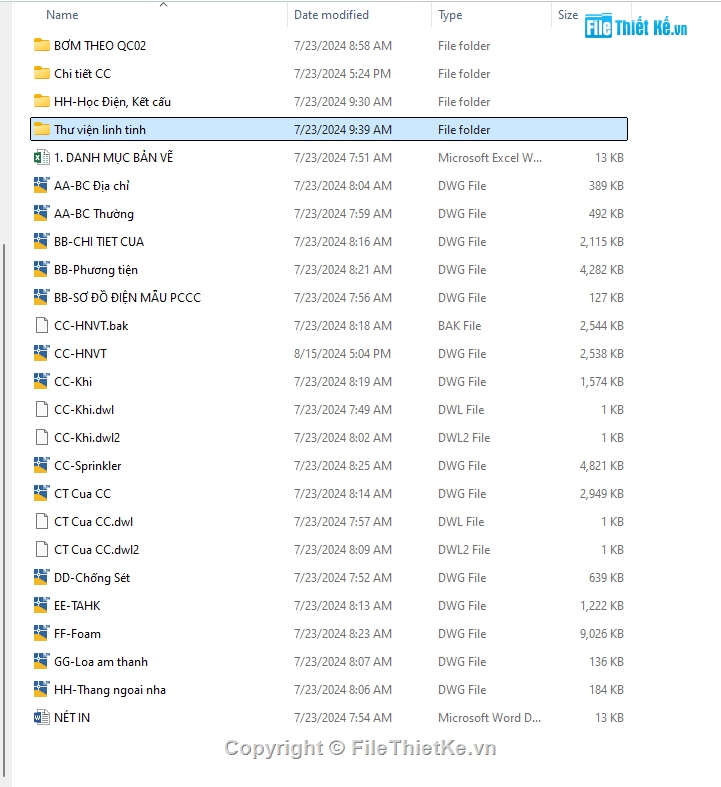The height and width of the screenshot is (787, 721).
Task: Click the DWG icon of BB-CHI TIET CUA
Action: (42, 241)
